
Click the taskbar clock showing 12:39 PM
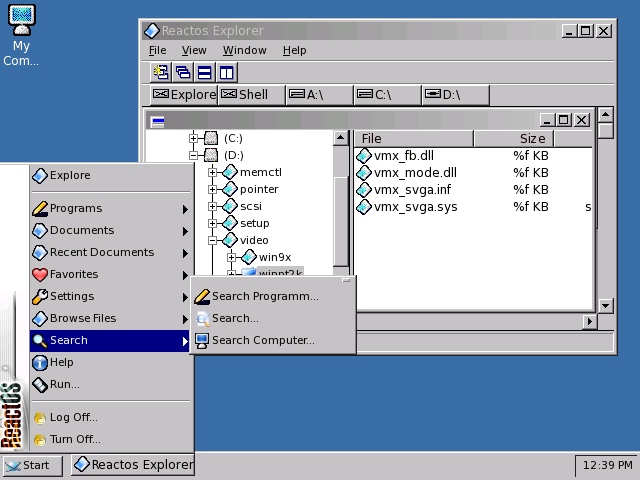[x=607, y=465]
